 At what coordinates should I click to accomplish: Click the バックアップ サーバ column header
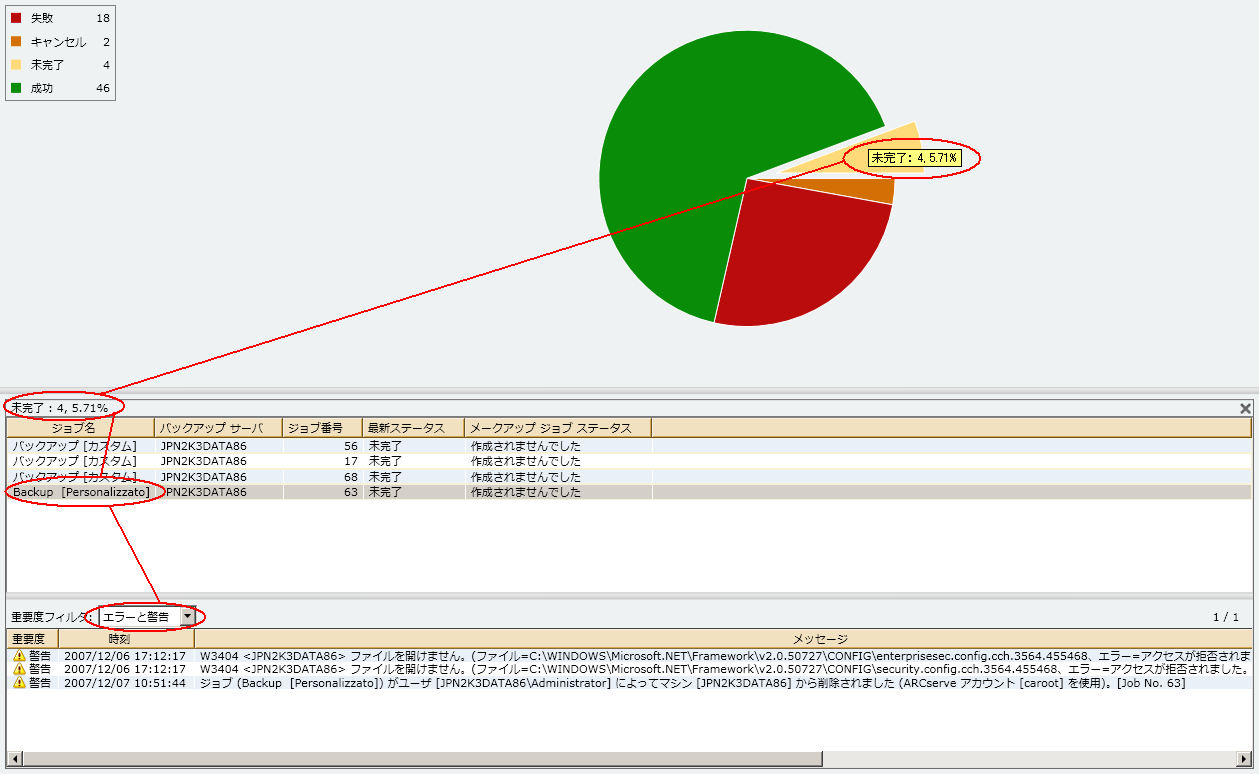(x=217, y=428)
